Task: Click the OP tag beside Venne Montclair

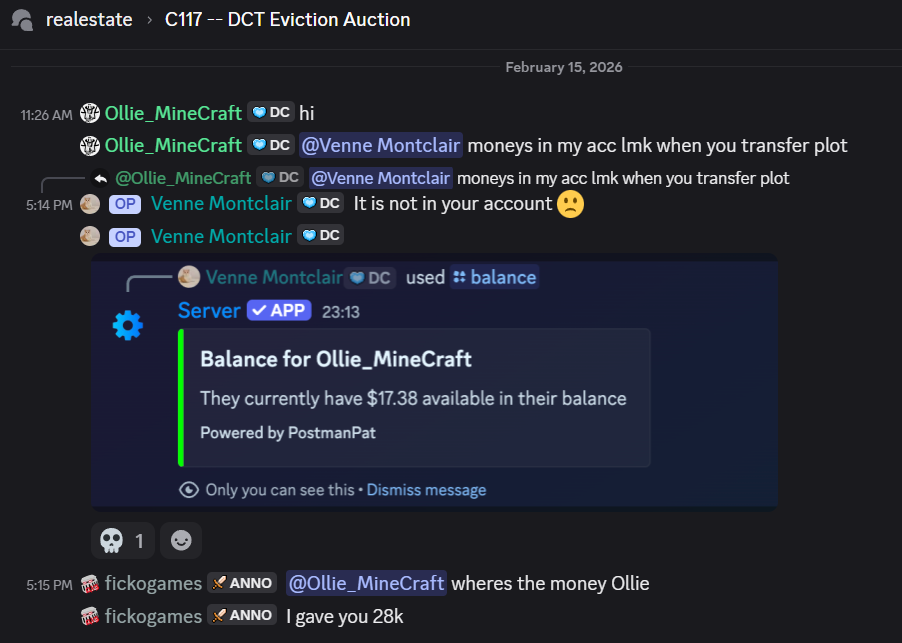Action: click(125, 204)
